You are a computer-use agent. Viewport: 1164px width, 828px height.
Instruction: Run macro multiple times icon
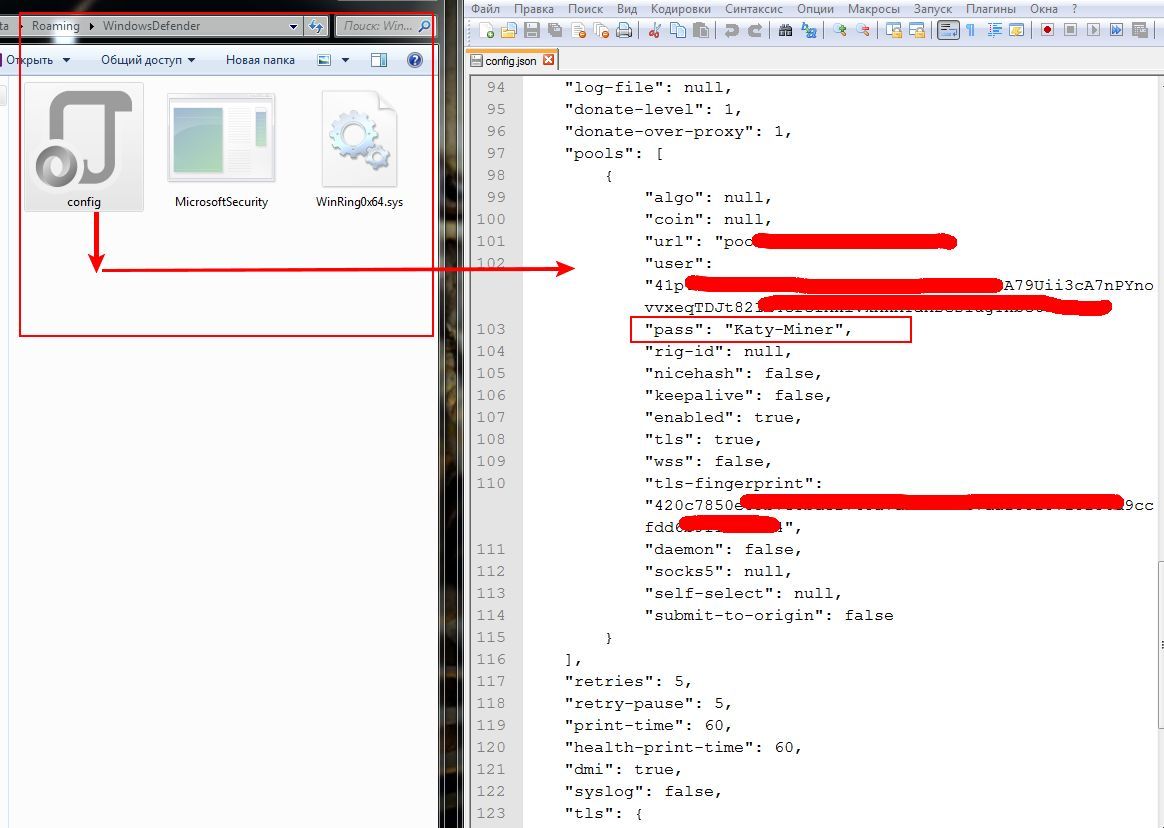[x=1116, y=30]
